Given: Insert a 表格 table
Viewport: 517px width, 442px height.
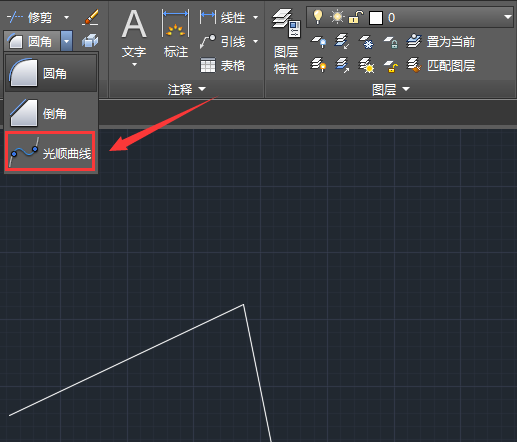Looking at the screenshot, I should click(223, 65).
